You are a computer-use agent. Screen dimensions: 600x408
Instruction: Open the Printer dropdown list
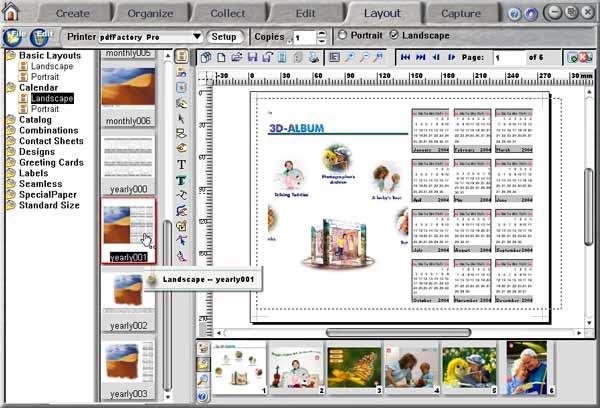click(x=197, y=37)
